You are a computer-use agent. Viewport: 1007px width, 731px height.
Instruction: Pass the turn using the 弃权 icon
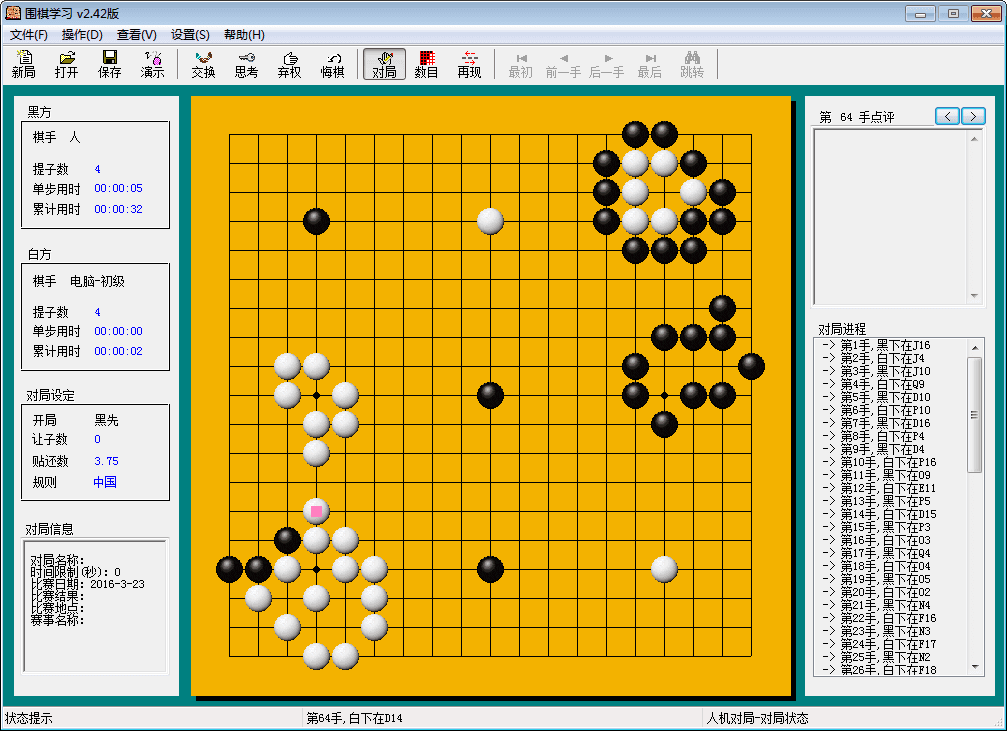pyautogui.click(x=289, y=62)
